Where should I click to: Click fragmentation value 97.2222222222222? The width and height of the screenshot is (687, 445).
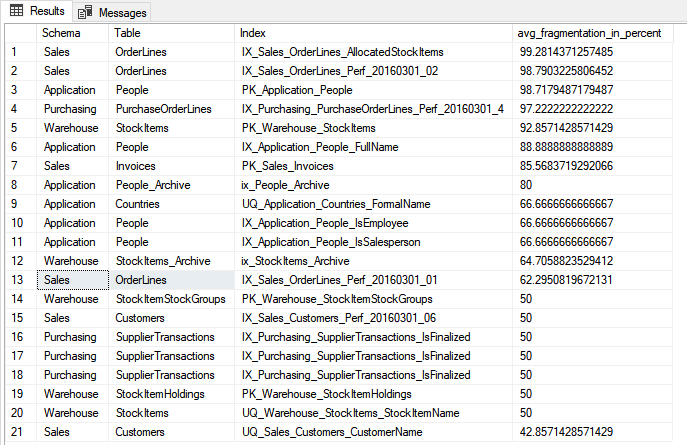pos(592,109)
